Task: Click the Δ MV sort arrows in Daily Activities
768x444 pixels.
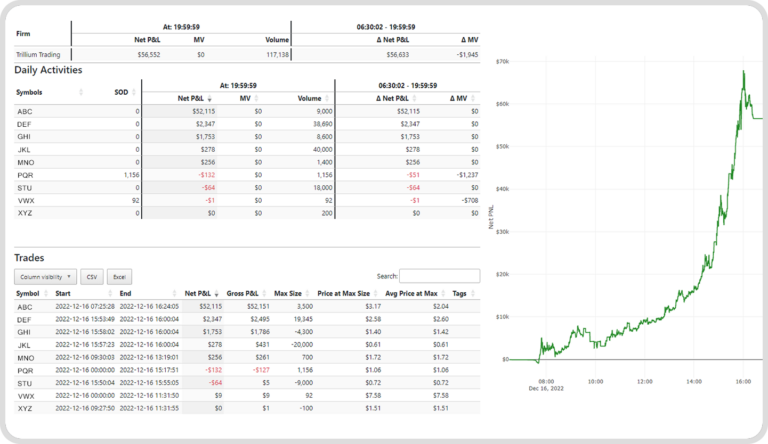Action: click(x=474, y=98)
